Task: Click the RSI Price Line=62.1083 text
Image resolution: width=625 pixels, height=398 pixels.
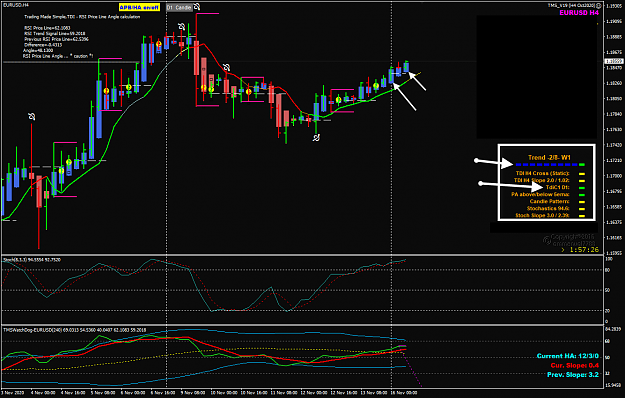Action: pyautogui.click(x=47, y=28)
